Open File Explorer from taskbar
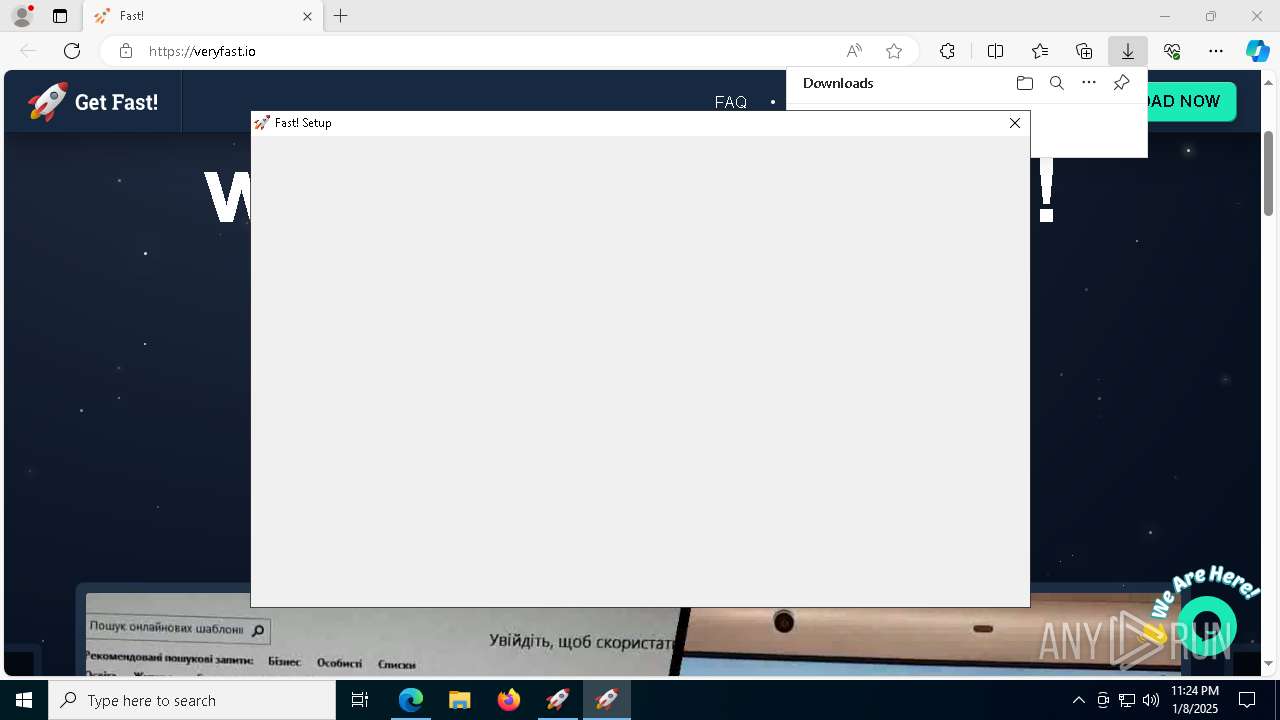Viewport: 1280px width, 720px height. 460,700
